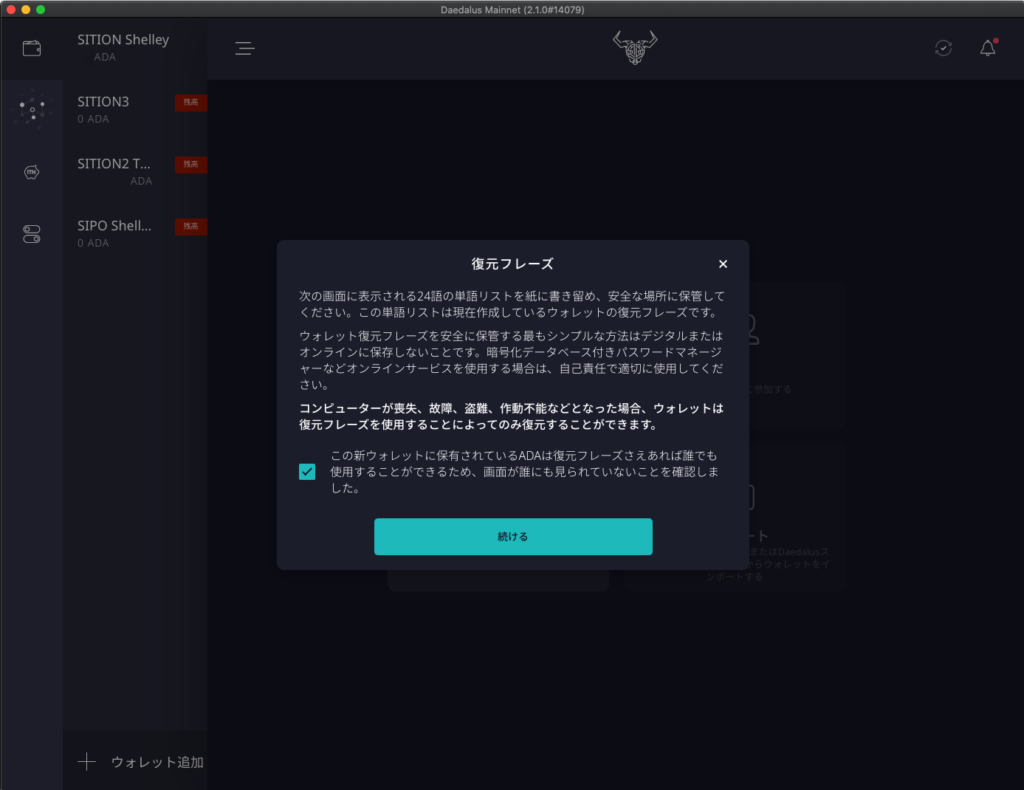
Task: Open the settings toggle icon in sidebar
Action: (32, 234)
